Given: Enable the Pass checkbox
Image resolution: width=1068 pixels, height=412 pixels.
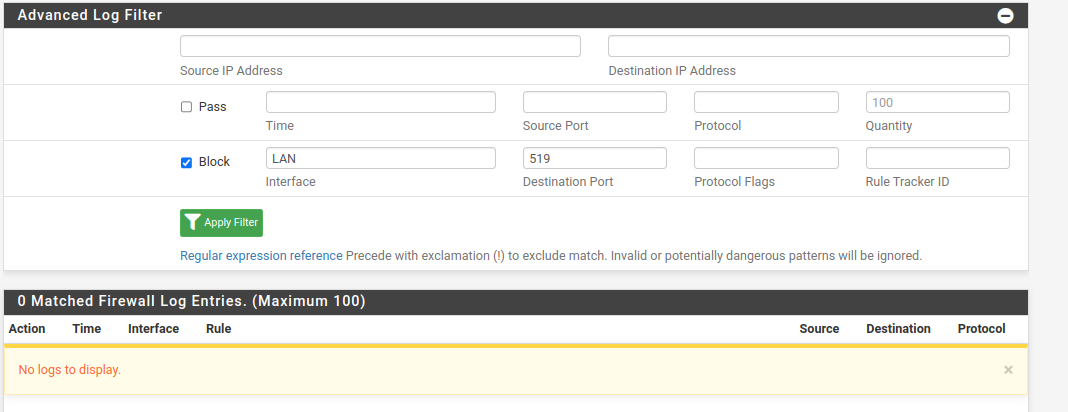Looking at the screenshot, I should pos(186,107).
